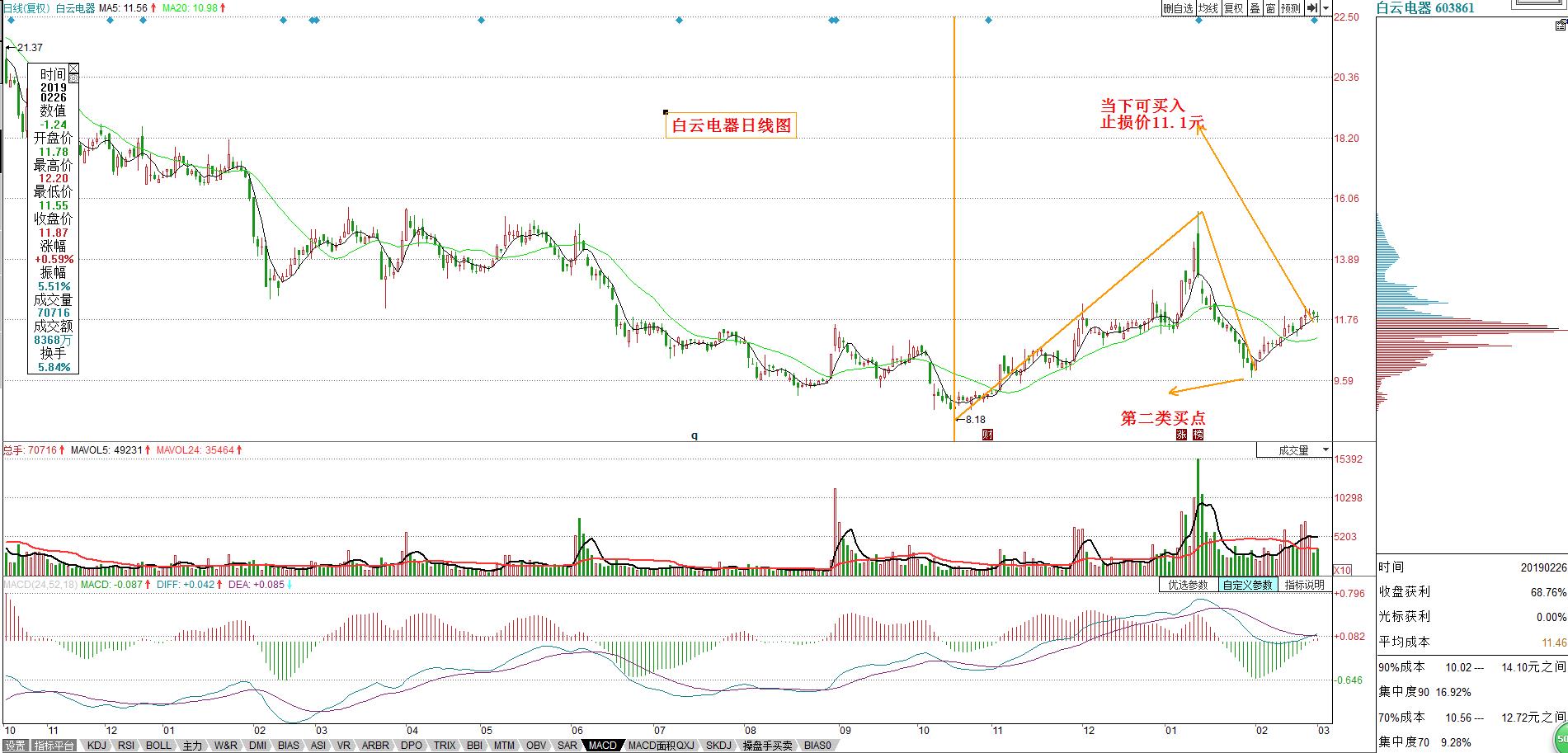Click the arrow-to-bar collapse panel icon
This screenshot has width=1568, height=753.
[1311, 8]
